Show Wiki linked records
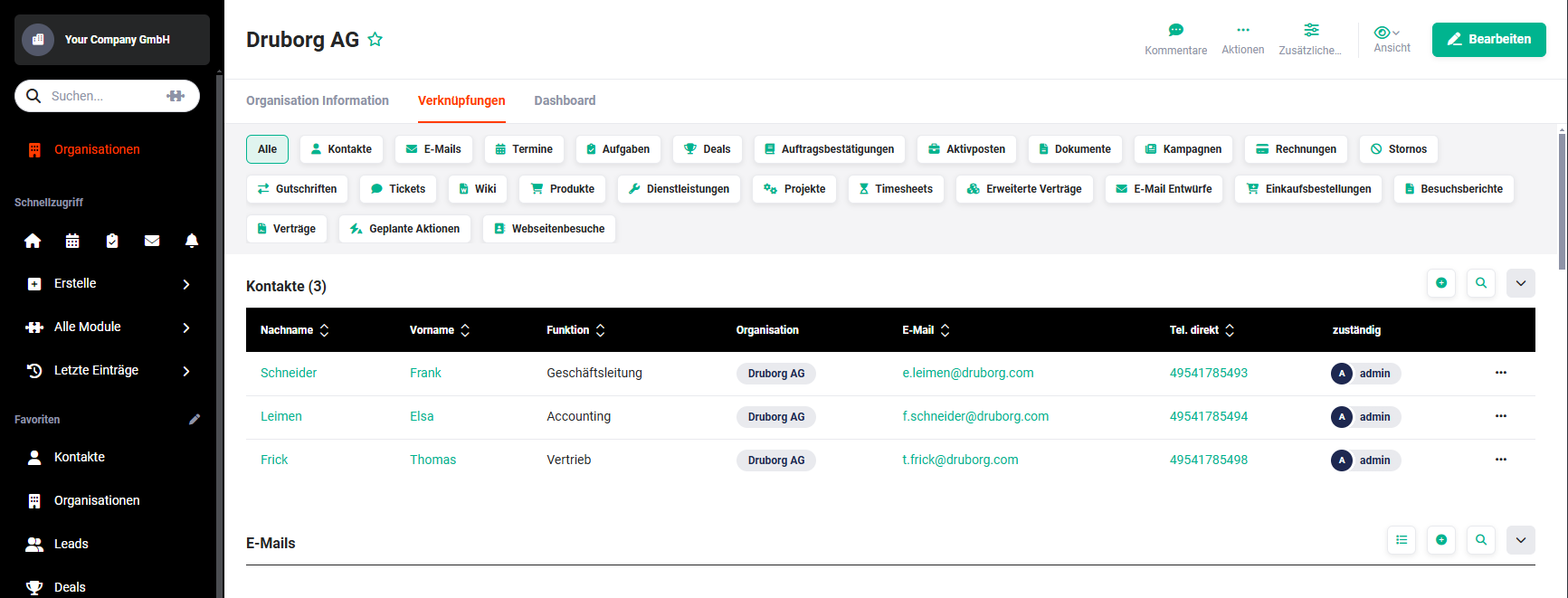 pos(478,189)
